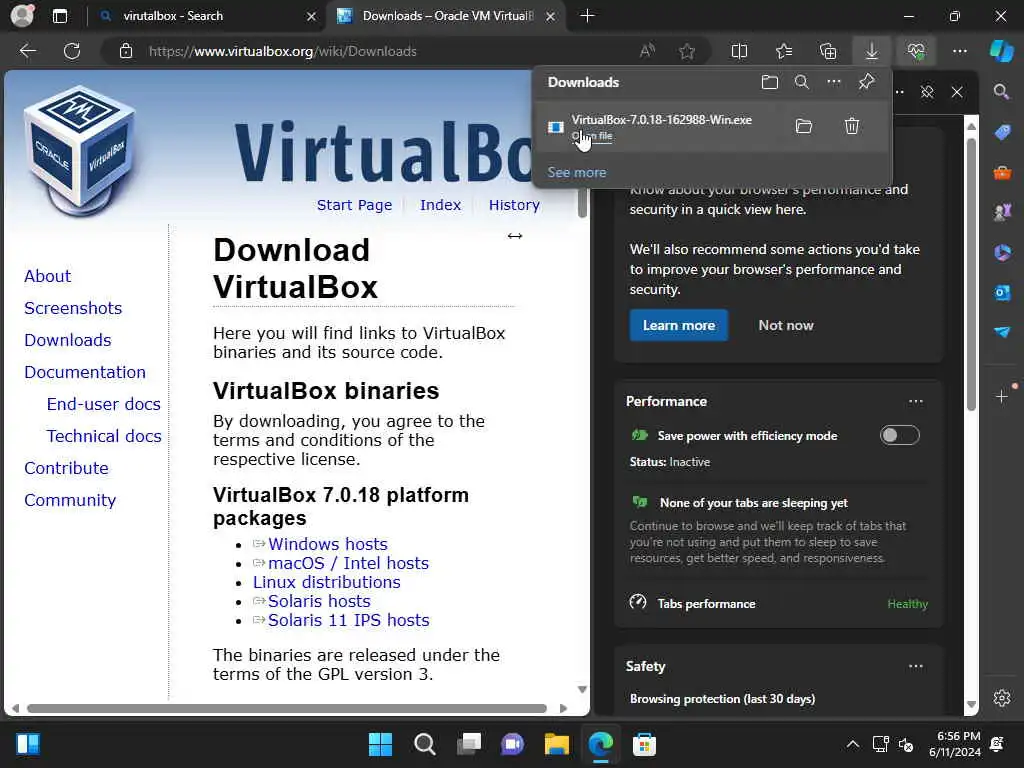The width and height of the screenshot is (1024, 768).
Task: Open downloads folder icon in Downloads header
Action: (x=770, y=82)
